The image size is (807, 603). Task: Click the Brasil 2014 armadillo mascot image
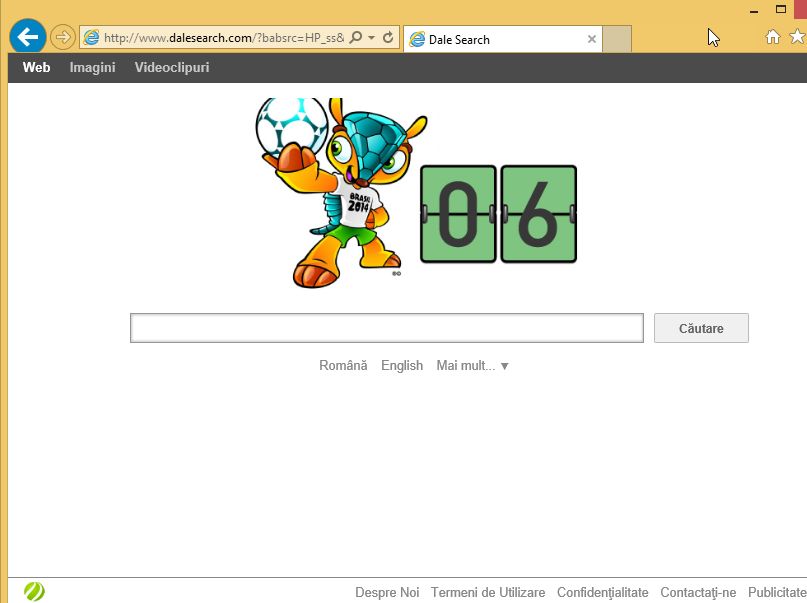click(341, 193)
